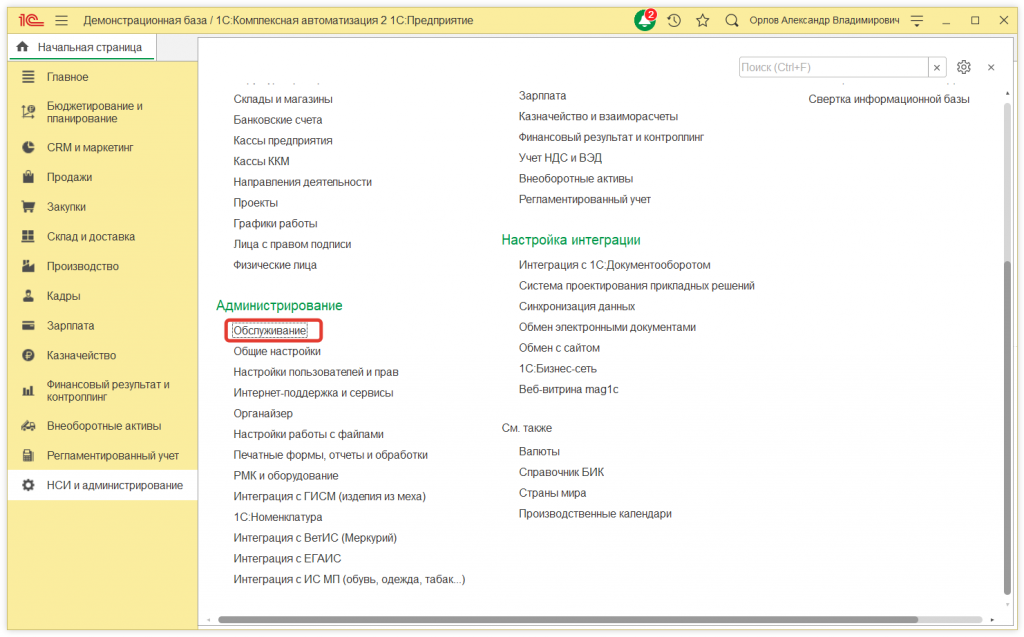Viewport: 1024px width, 637px height.
Task: Open the service settings lines dropdown
Action: click(x=917, y=20)
